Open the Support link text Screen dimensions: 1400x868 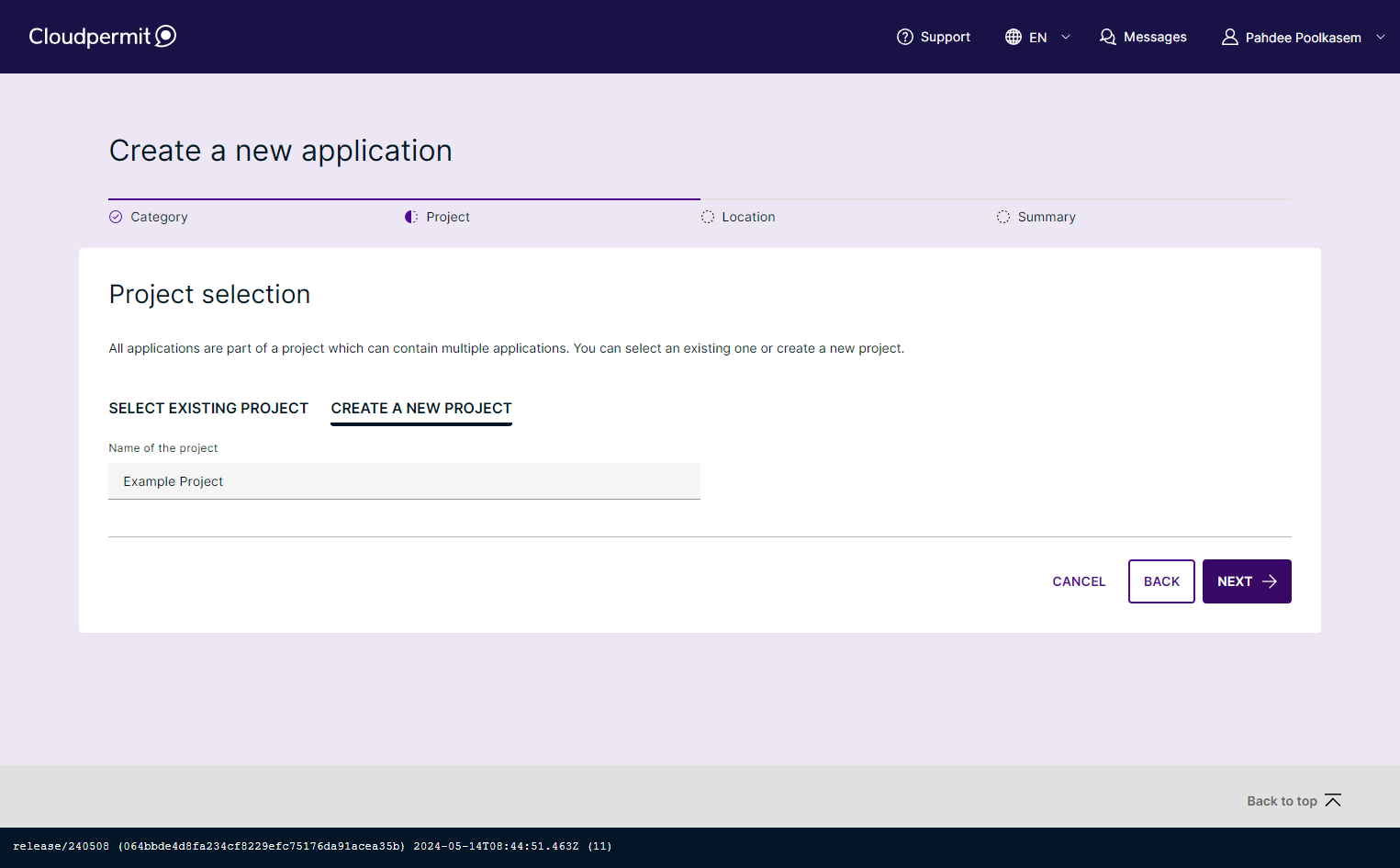(946, 37)
